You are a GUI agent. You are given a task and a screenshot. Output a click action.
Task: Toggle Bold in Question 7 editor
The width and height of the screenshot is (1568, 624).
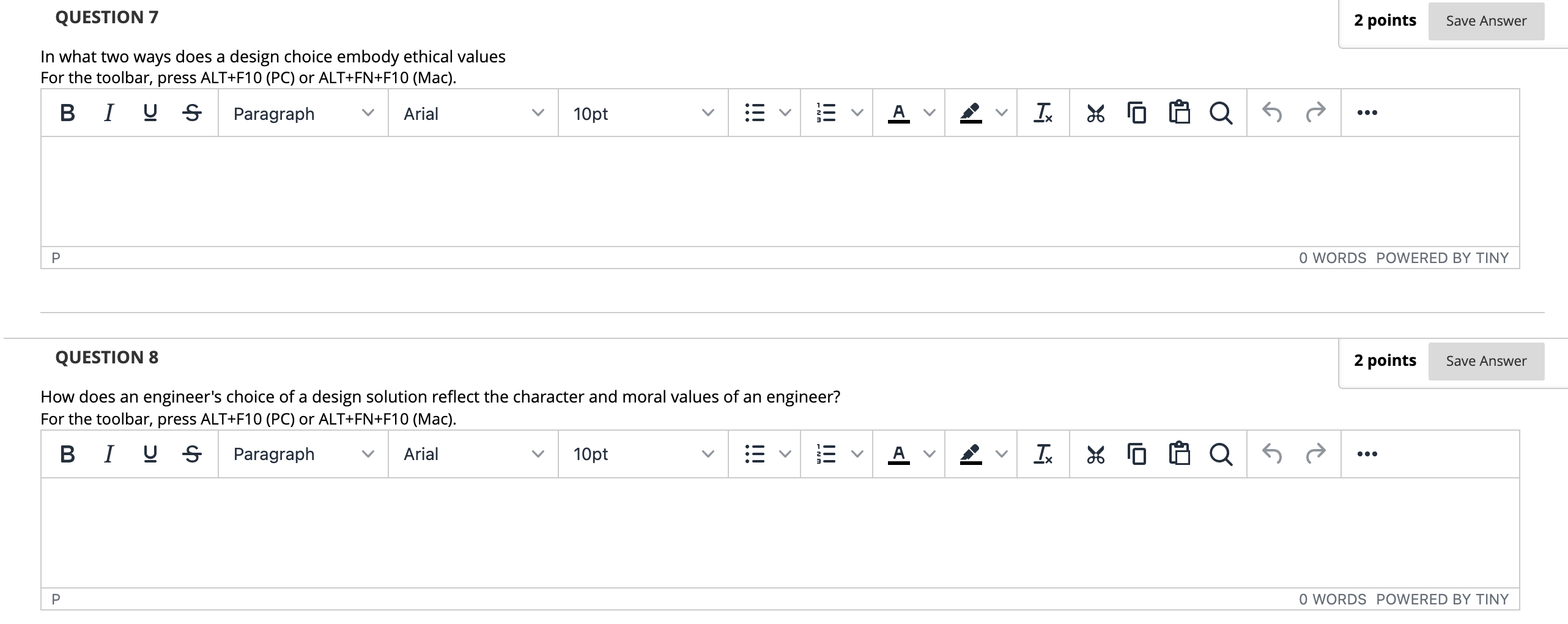coord(68,113)
